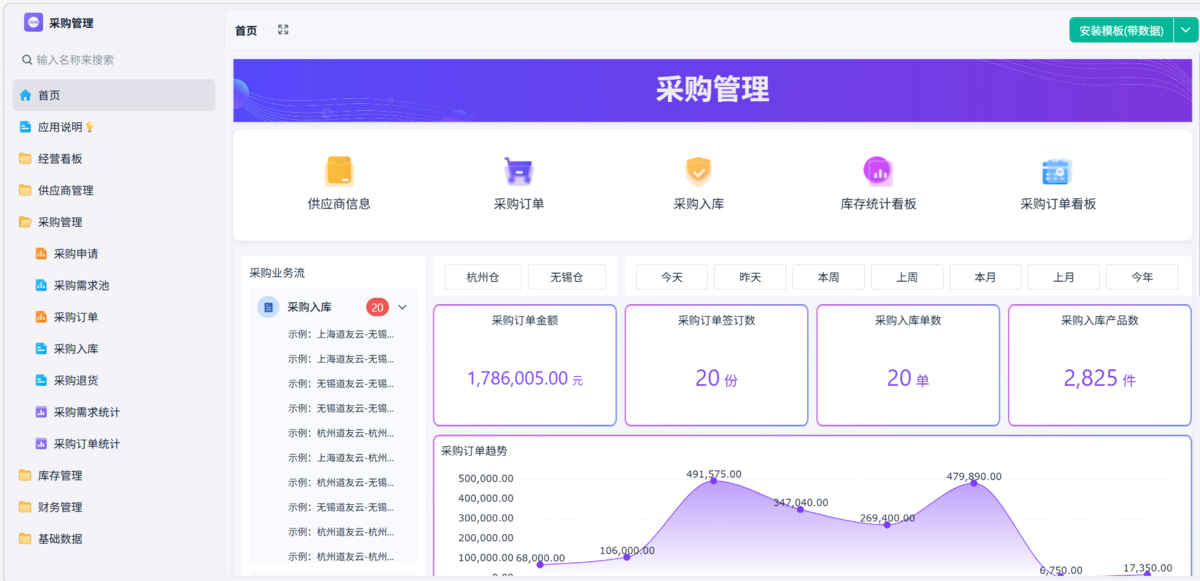Click the folder icon of 财务管理
The width and height of the screenshot is (1200, 581).
25,507
